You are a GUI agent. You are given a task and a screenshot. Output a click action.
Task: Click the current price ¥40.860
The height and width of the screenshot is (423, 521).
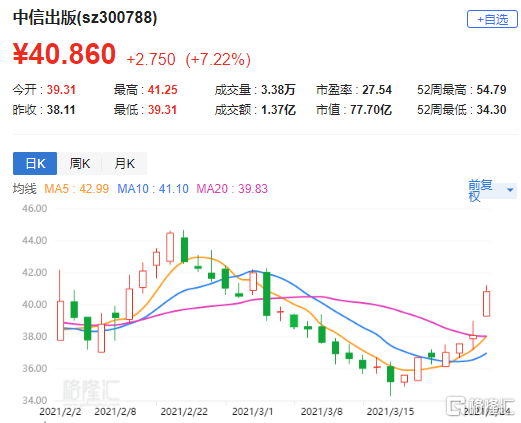[x=64, y=54]
